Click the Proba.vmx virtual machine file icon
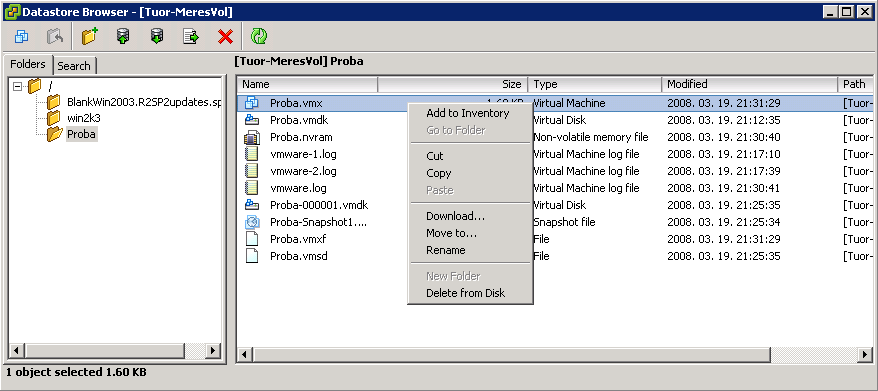This screenshot has height=391, width=878. [252, 103]
